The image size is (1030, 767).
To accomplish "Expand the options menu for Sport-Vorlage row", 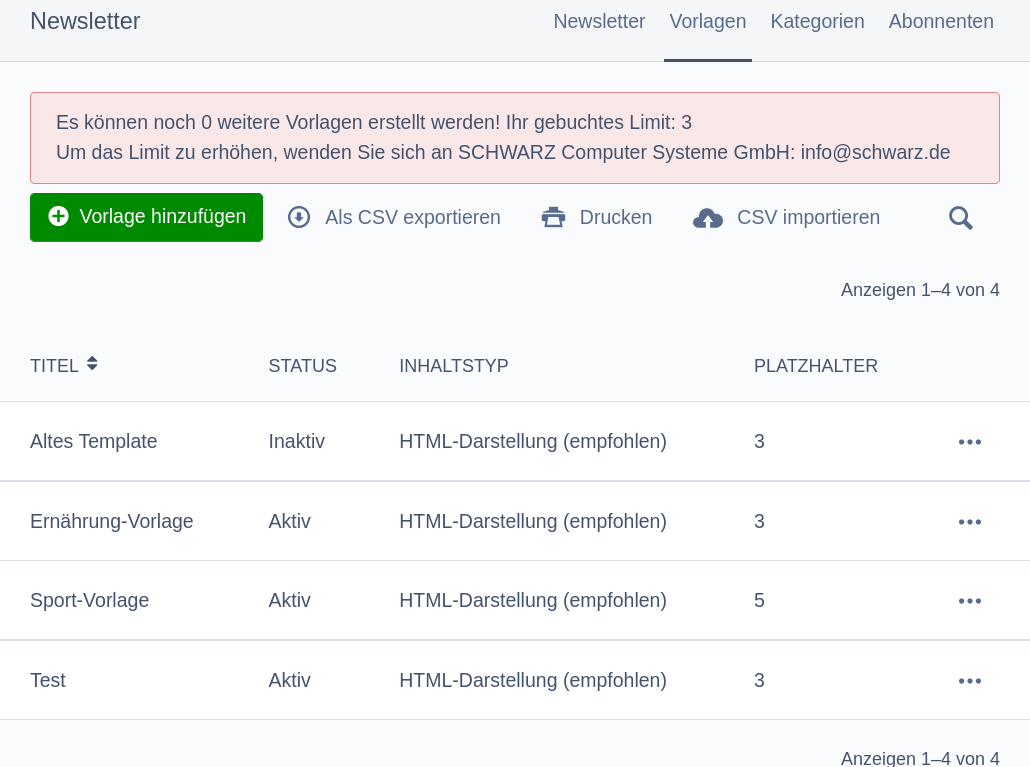I will pyautogui.click(x=970, y=601).
